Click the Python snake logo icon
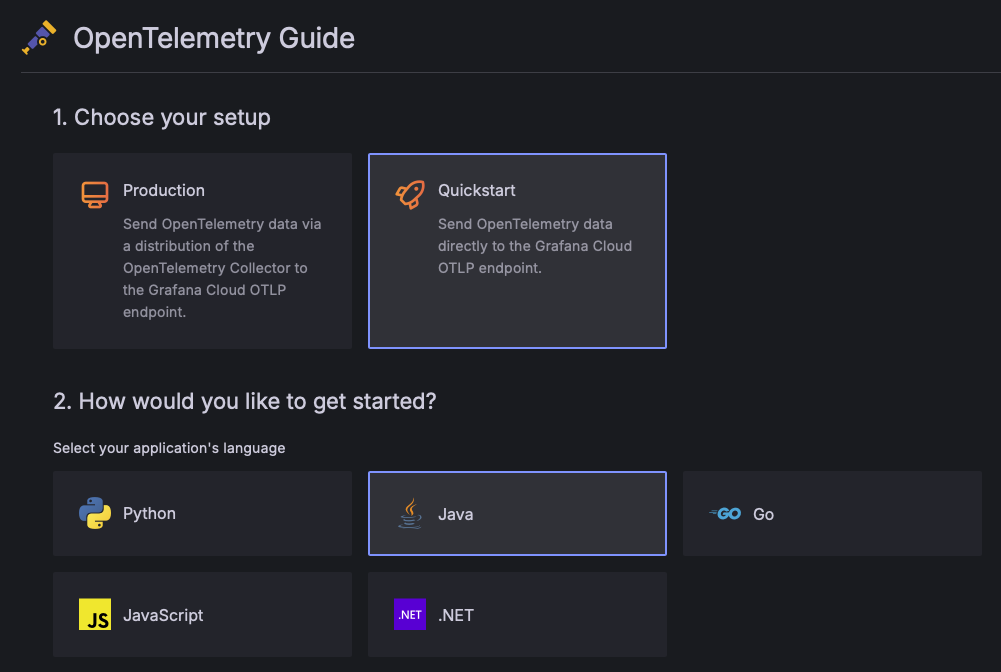The height and width of the screenshot is (672, 1001). point(95,514)
